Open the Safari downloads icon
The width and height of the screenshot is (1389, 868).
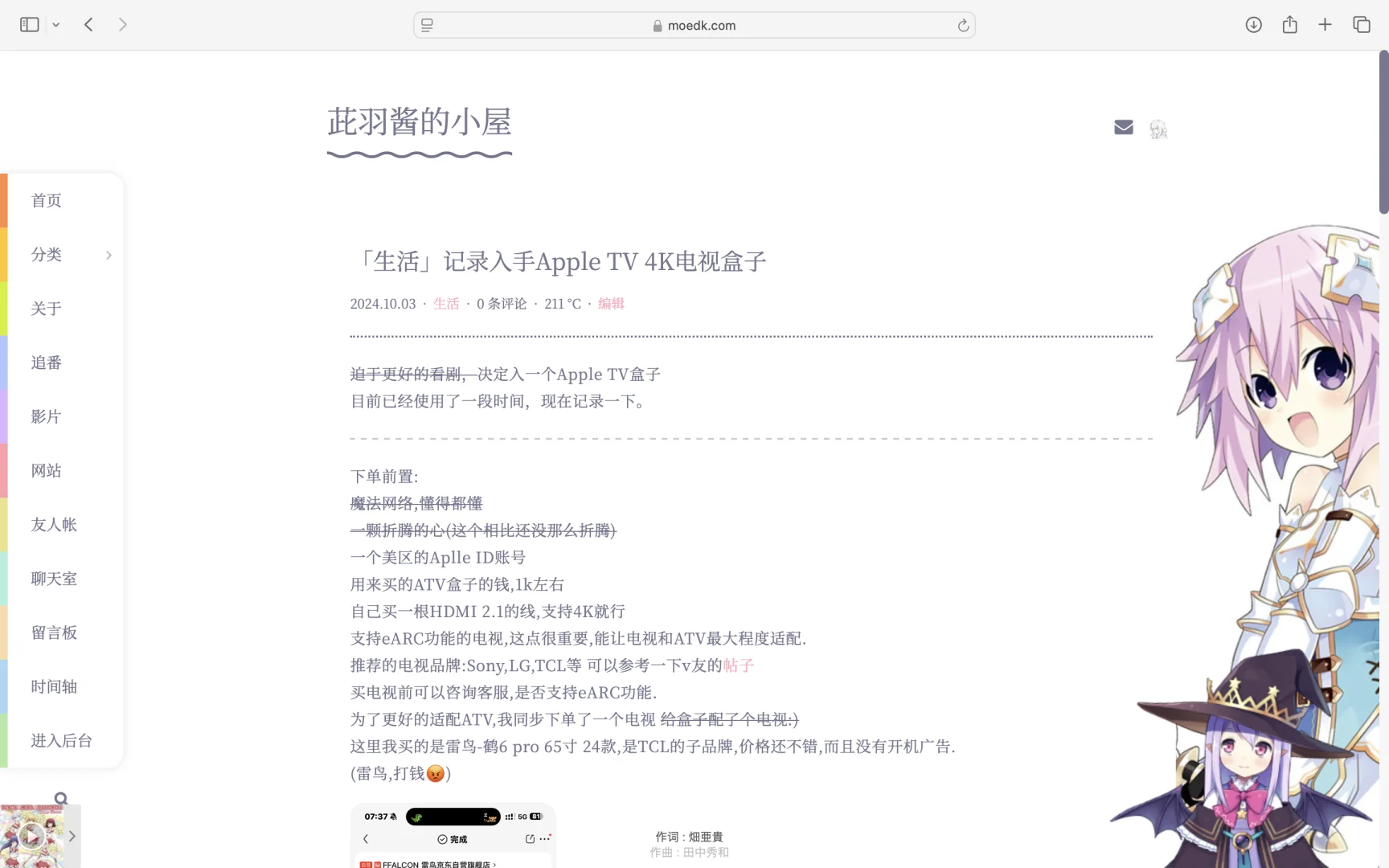click(1252, 25)
